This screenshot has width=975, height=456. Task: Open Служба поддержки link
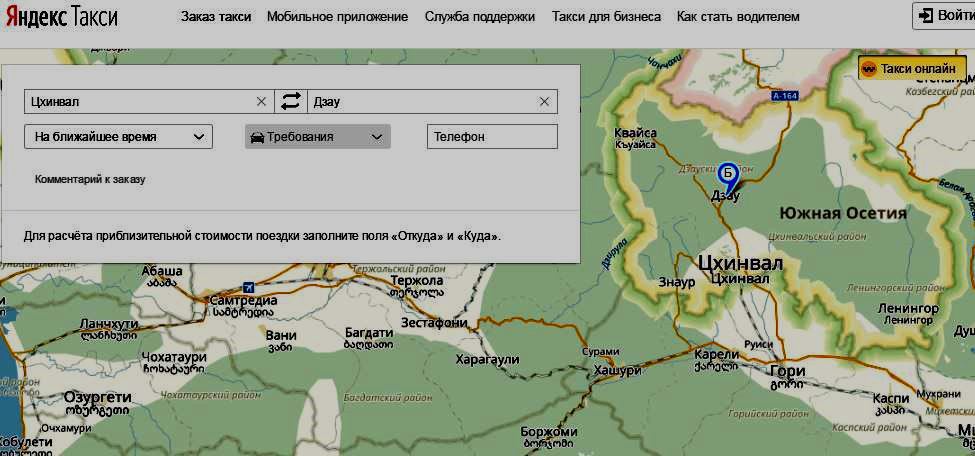(x=479, y=17)
